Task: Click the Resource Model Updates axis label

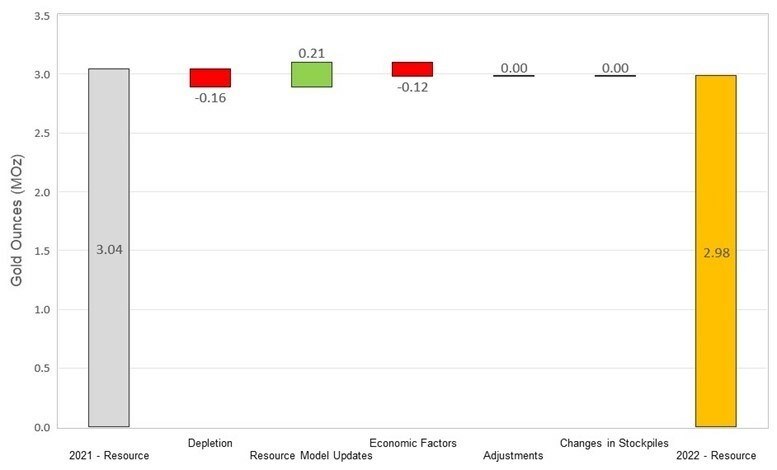Action: (x=311, y=456)
